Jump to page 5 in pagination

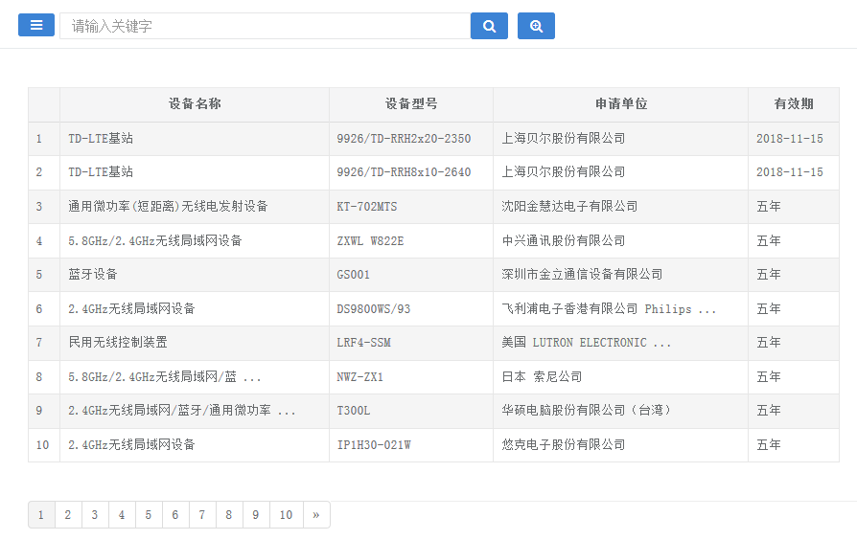pyautogui.click(x=148, y=515)
